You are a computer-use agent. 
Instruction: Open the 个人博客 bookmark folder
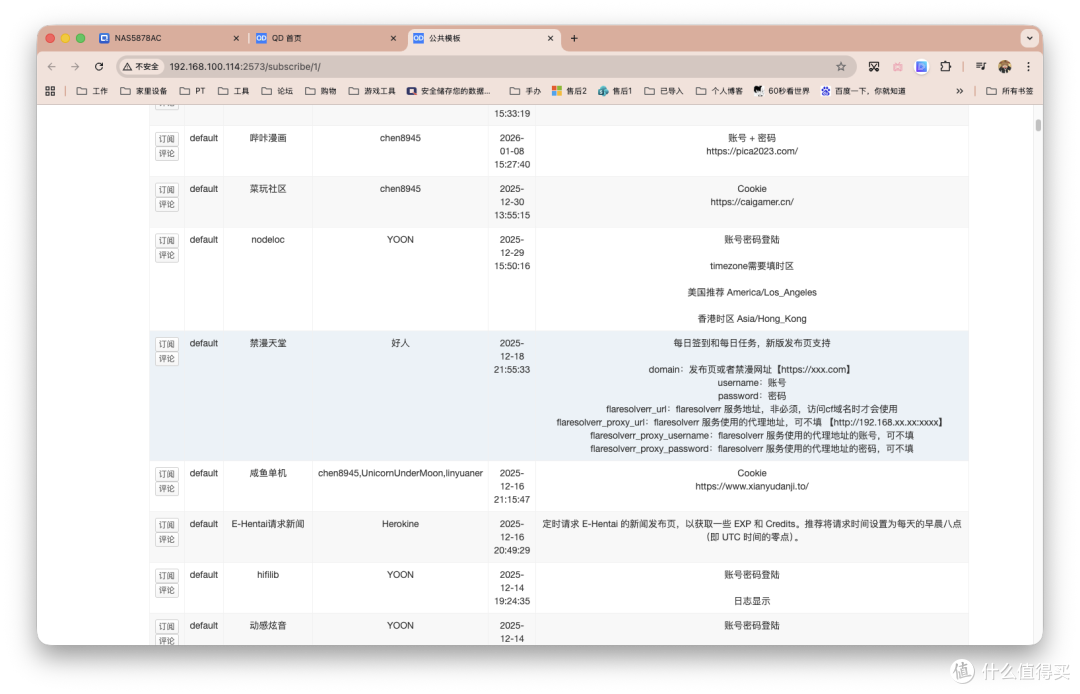(x=719, y=91)
